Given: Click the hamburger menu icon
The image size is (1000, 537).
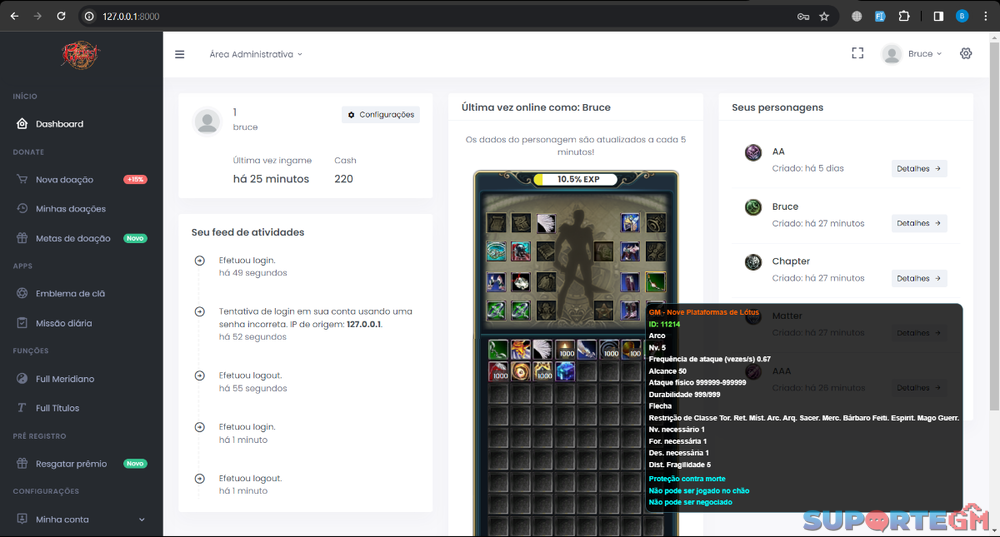Looking at the screenshot, I should point(180,54).
